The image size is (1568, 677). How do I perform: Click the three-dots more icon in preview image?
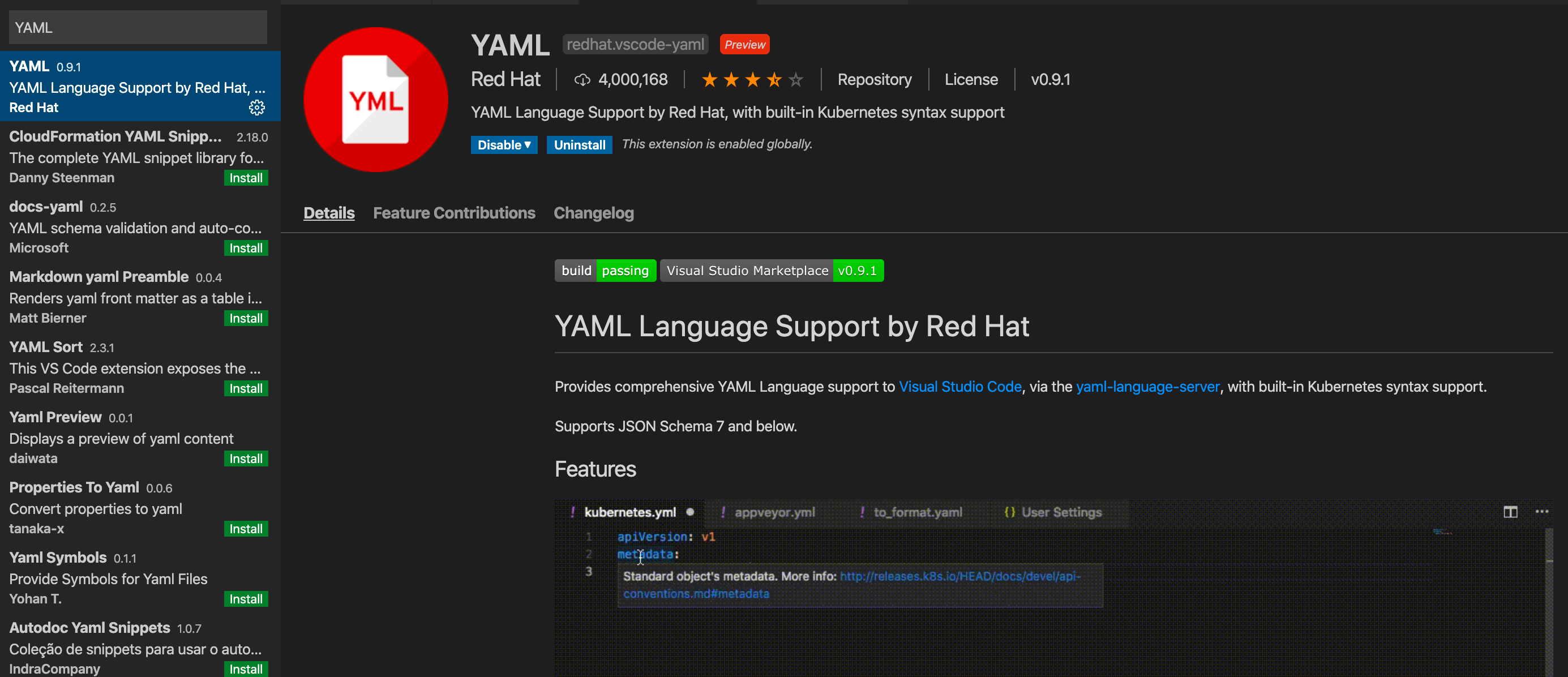coord(1542,511)
